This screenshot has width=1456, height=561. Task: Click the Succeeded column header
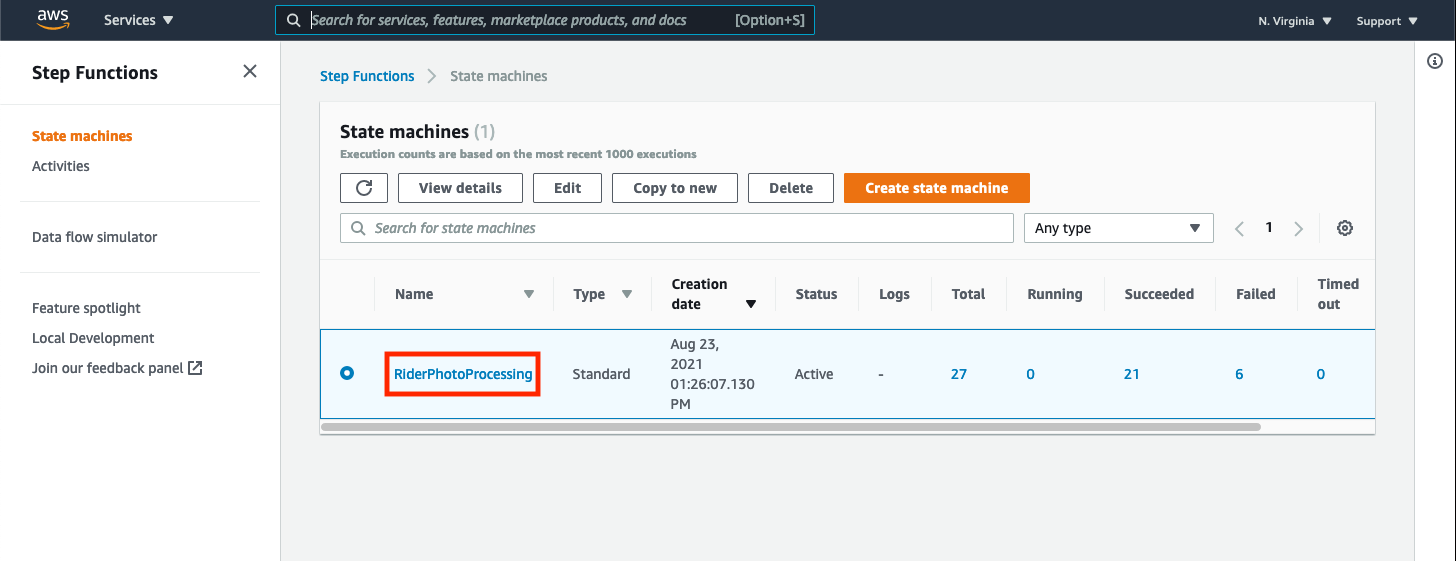1159,294
